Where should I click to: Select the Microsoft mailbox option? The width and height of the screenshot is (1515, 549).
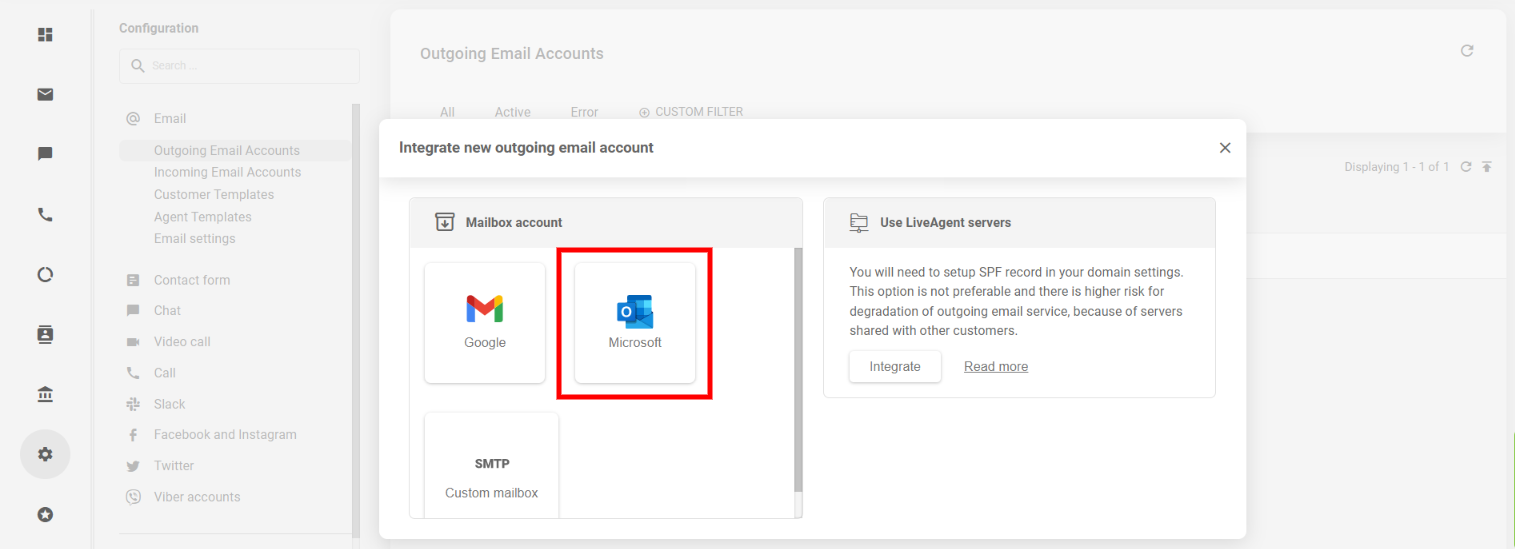pos(635,323)
